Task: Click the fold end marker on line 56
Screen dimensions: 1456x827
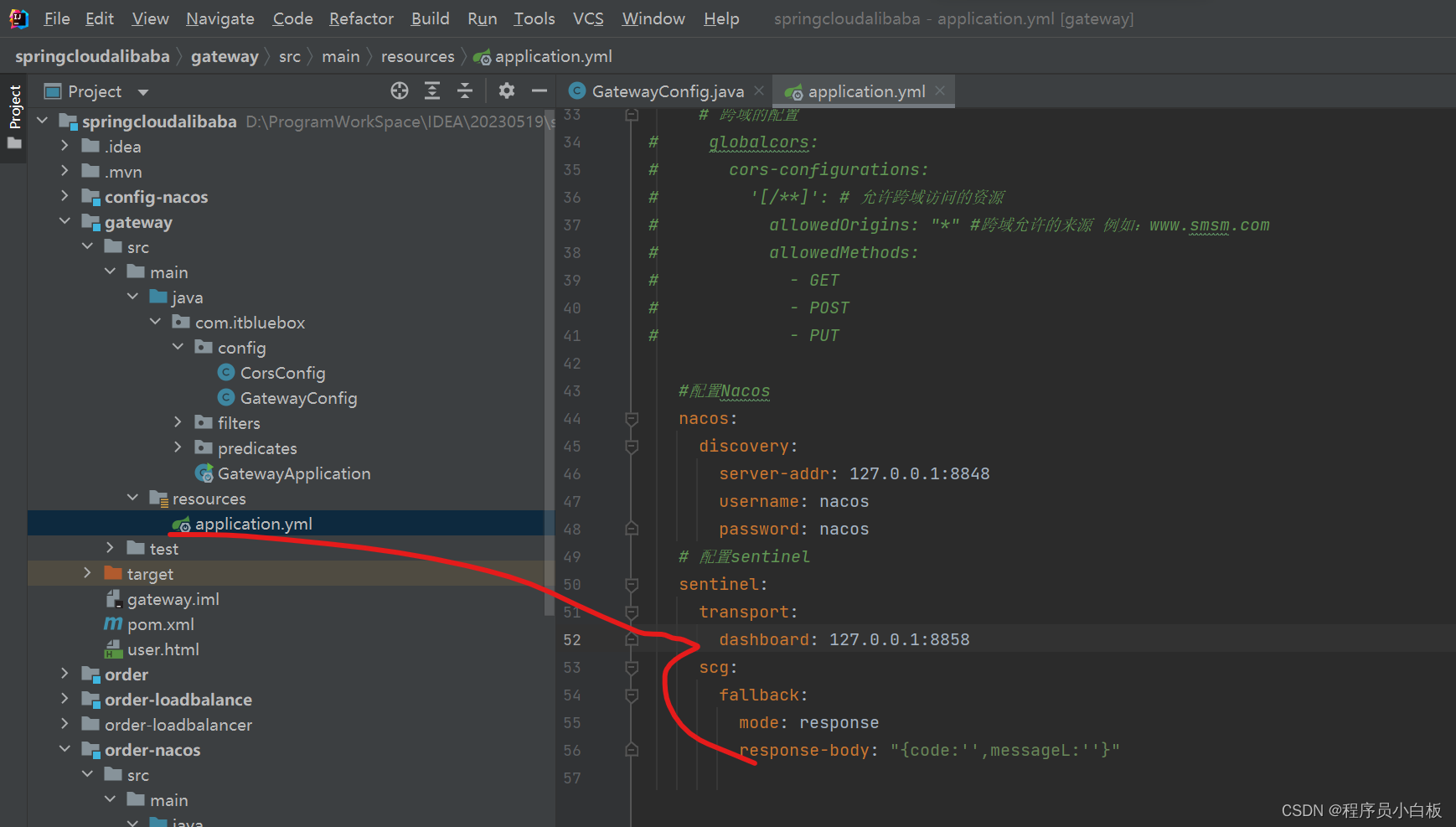Action: point(632,750)
